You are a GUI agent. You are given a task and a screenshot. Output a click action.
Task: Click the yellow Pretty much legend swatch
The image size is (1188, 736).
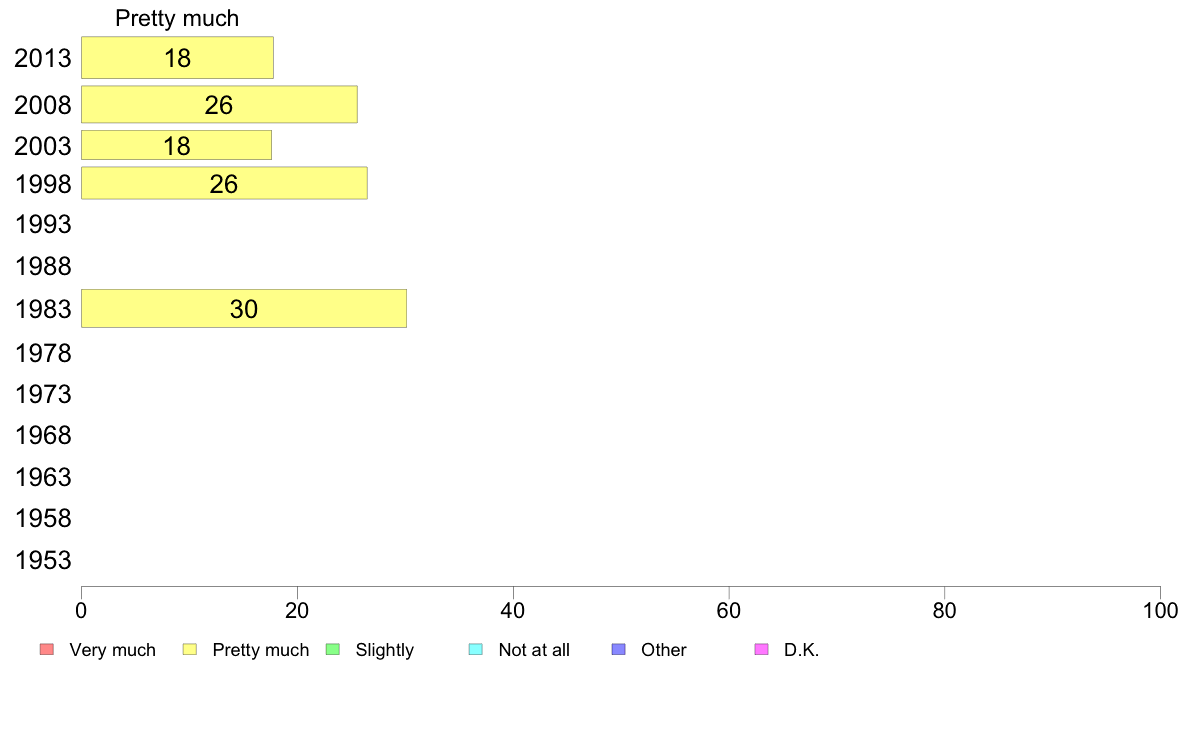coord(190,650)
